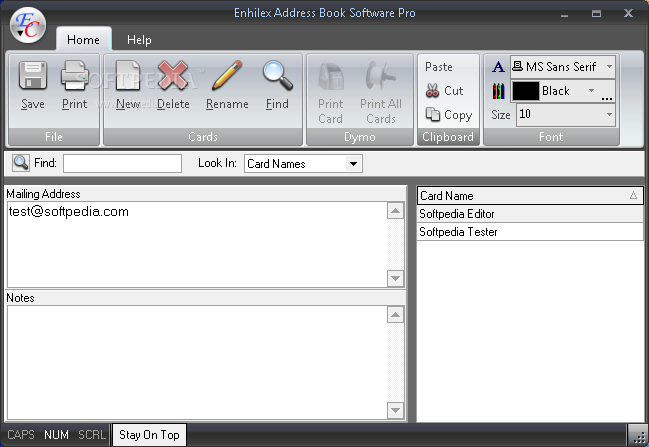This screenshot has width=649, height=447.
Task: Maximize the address book window
Action: tap(596, 14)
